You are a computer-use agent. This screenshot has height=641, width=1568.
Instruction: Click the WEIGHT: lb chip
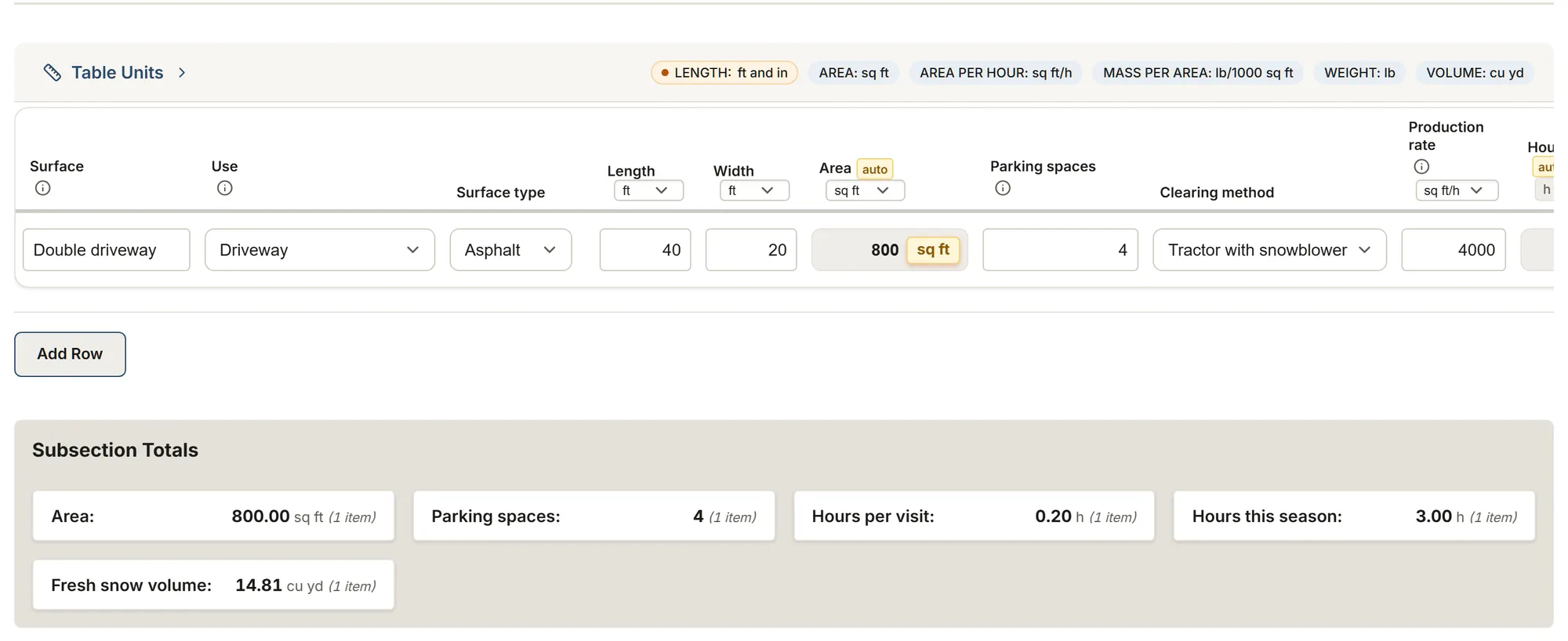click(x=1359, y=73)
